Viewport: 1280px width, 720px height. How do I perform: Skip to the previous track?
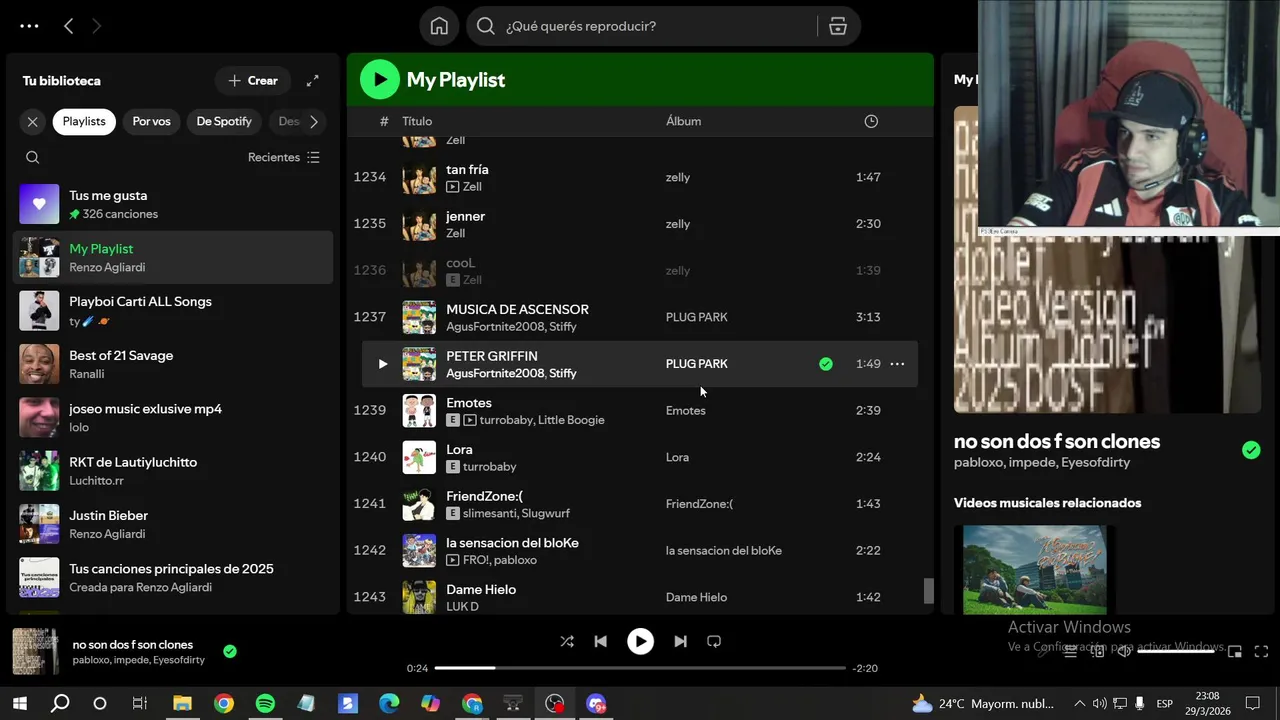[601, 641]
